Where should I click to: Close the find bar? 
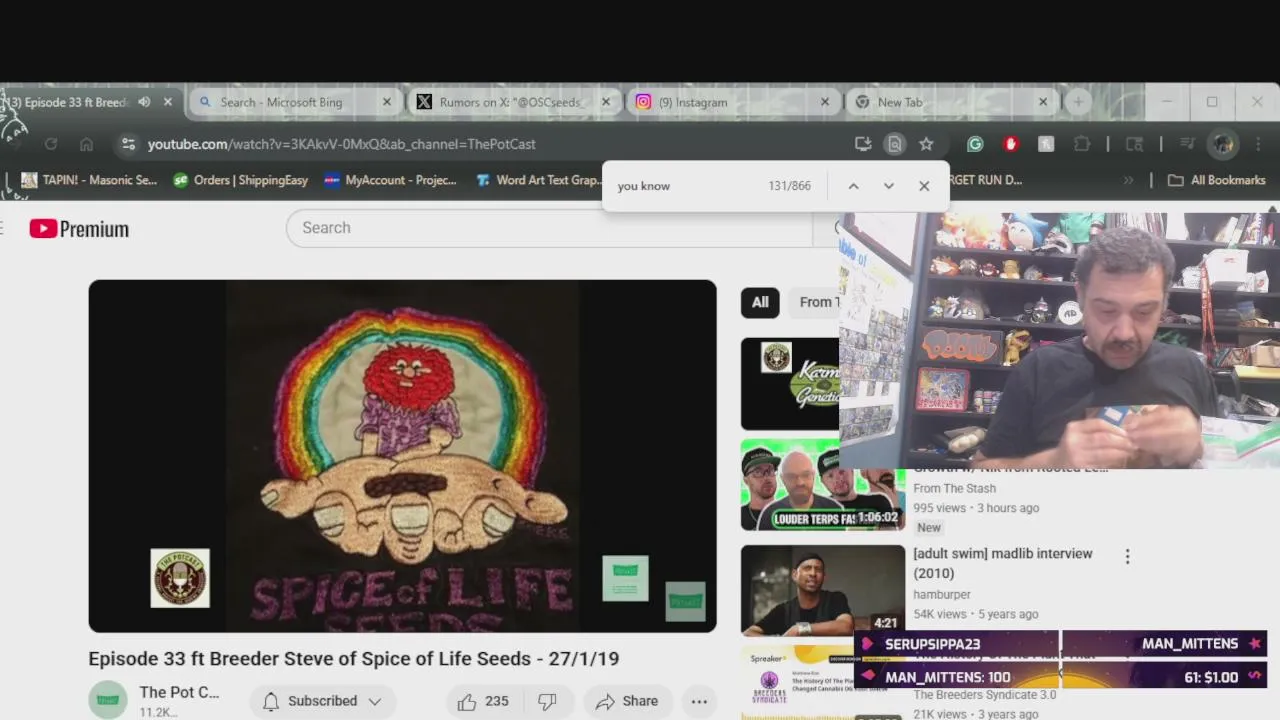point(924,186)
